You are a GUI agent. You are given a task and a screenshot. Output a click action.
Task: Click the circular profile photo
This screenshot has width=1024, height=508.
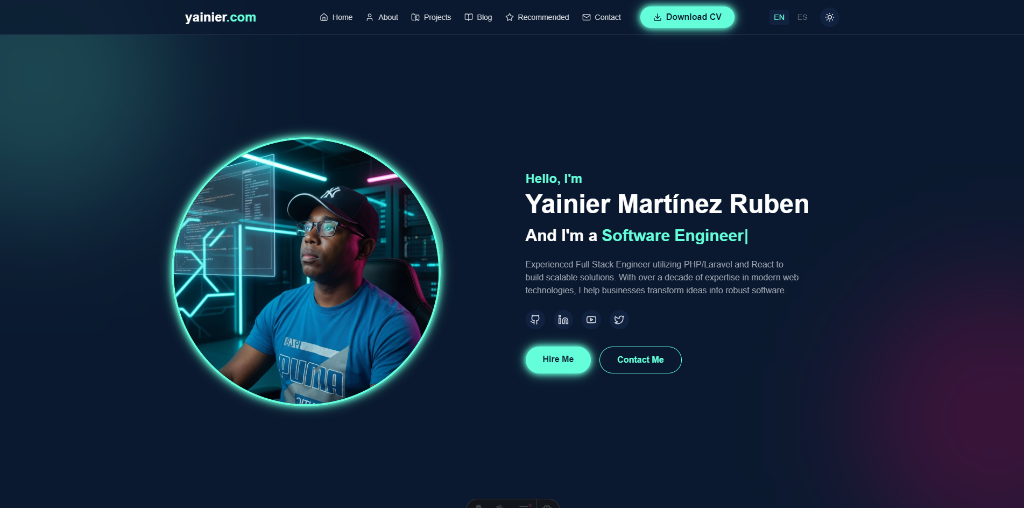pyautogui.click(x=306, y=271)
